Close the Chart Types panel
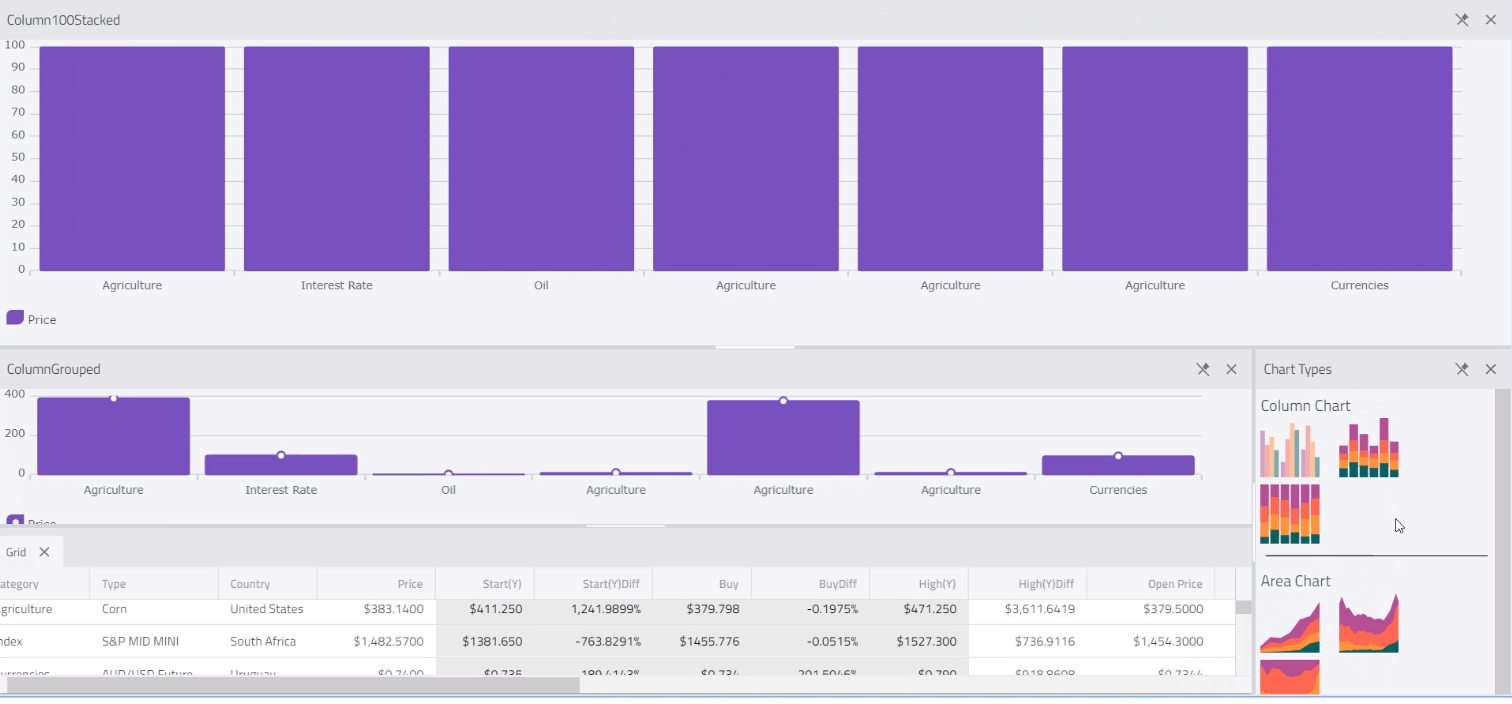 point(1490,369)
